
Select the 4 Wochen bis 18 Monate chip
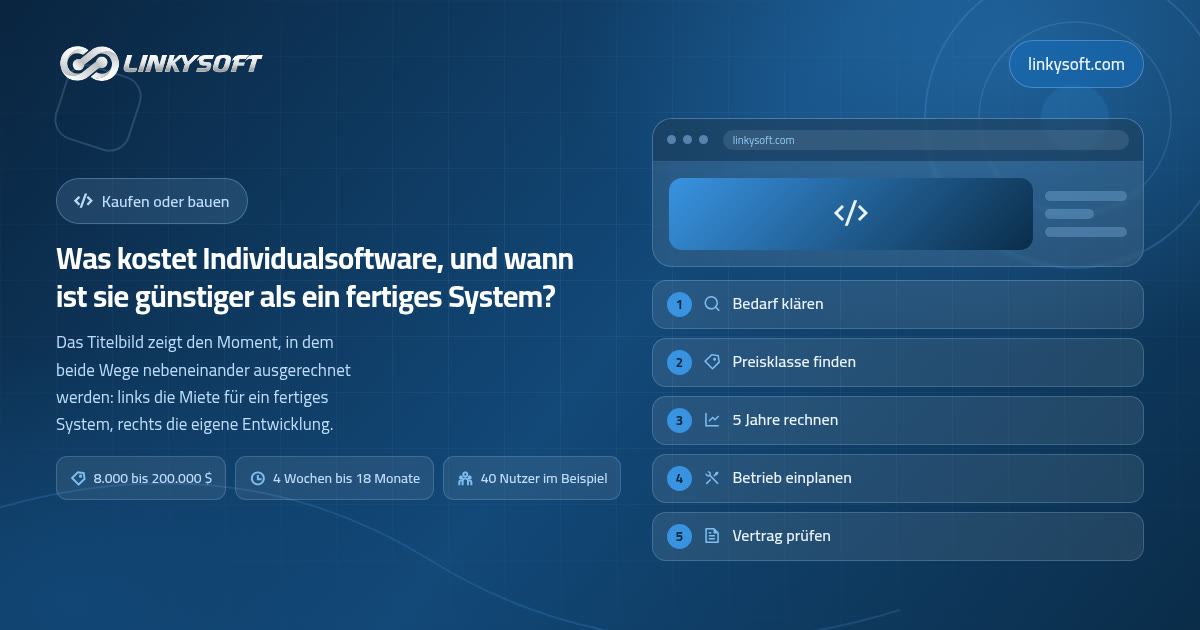point(334,478)
